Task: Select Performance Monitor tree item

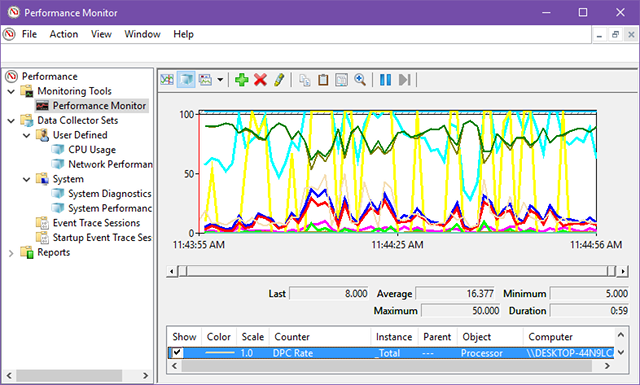Action: [x=99, y=106]
